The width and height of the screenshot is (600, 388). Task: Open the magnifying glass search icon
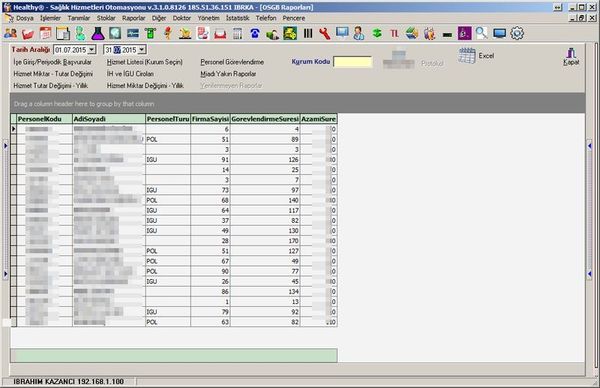tap(482, 33)
